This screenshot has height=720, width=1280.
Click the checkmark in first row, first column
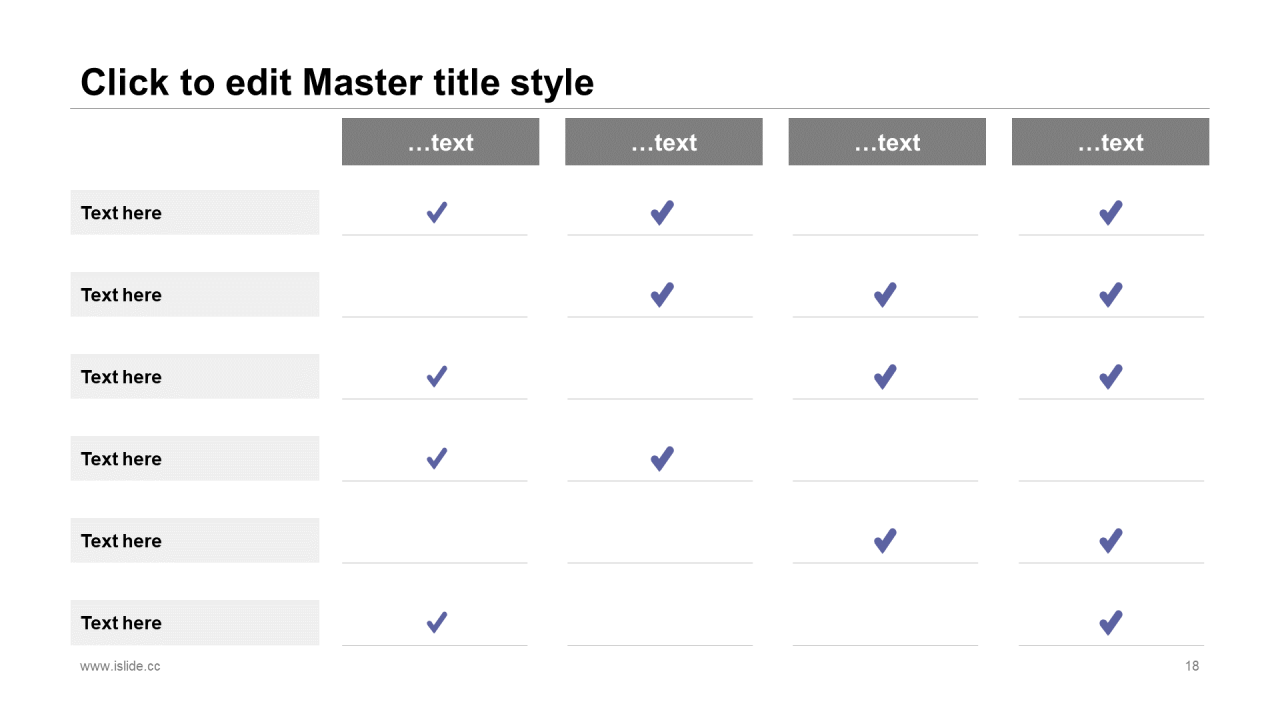437,212
